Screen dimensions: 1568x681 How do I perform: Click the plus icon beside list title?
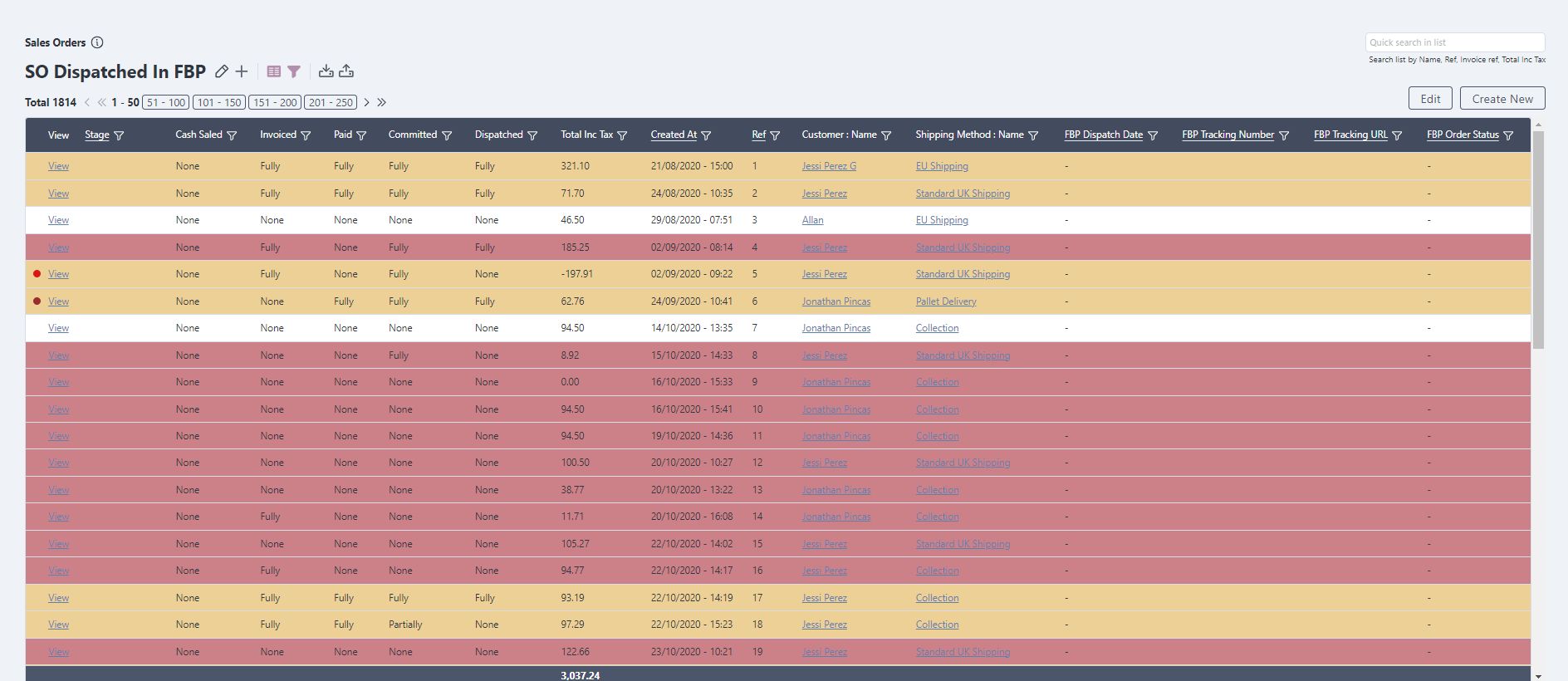(242, 71)
